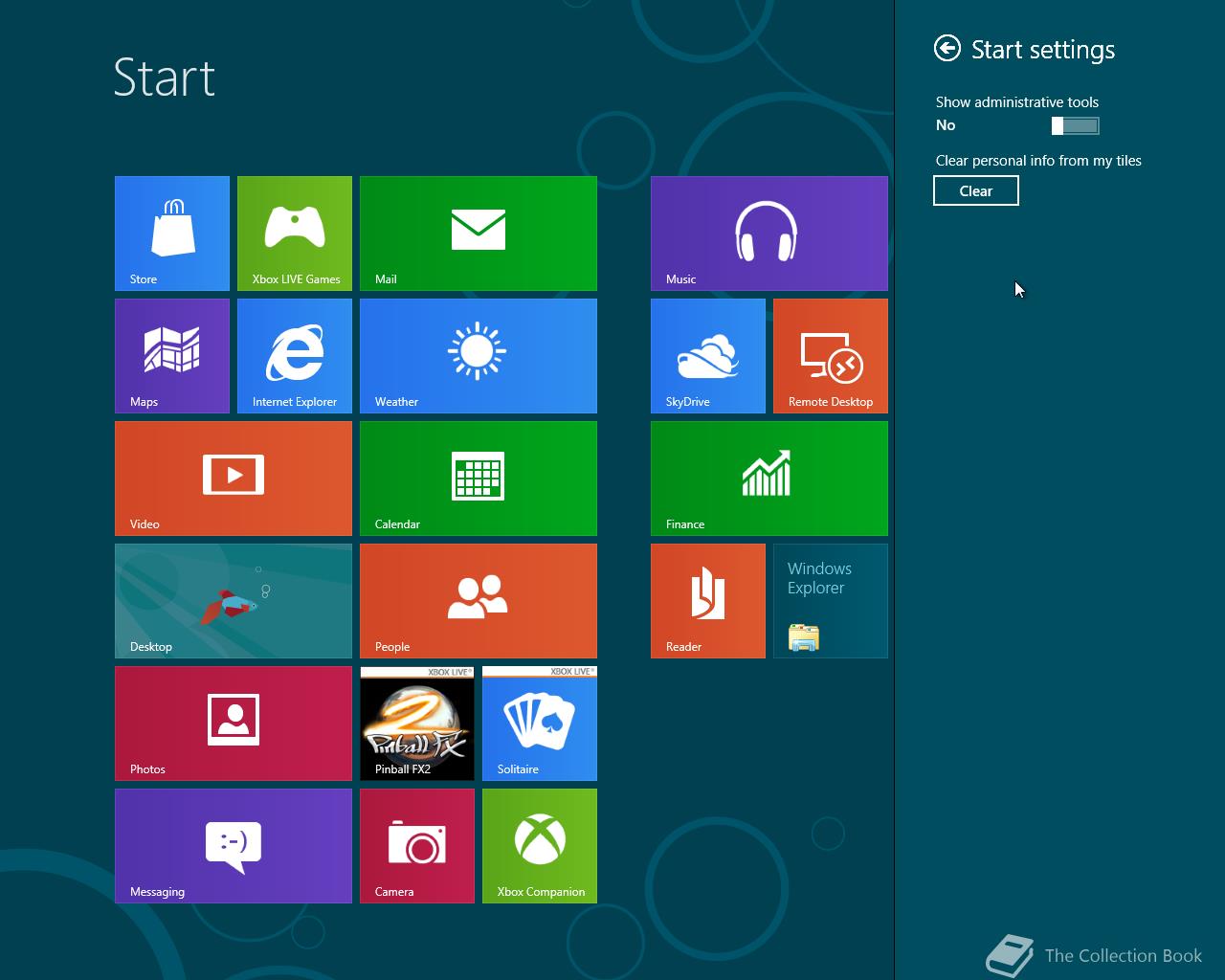Click the Start settings heading
Viewport: 1225px width, 980px height.
click(1043, 50)
